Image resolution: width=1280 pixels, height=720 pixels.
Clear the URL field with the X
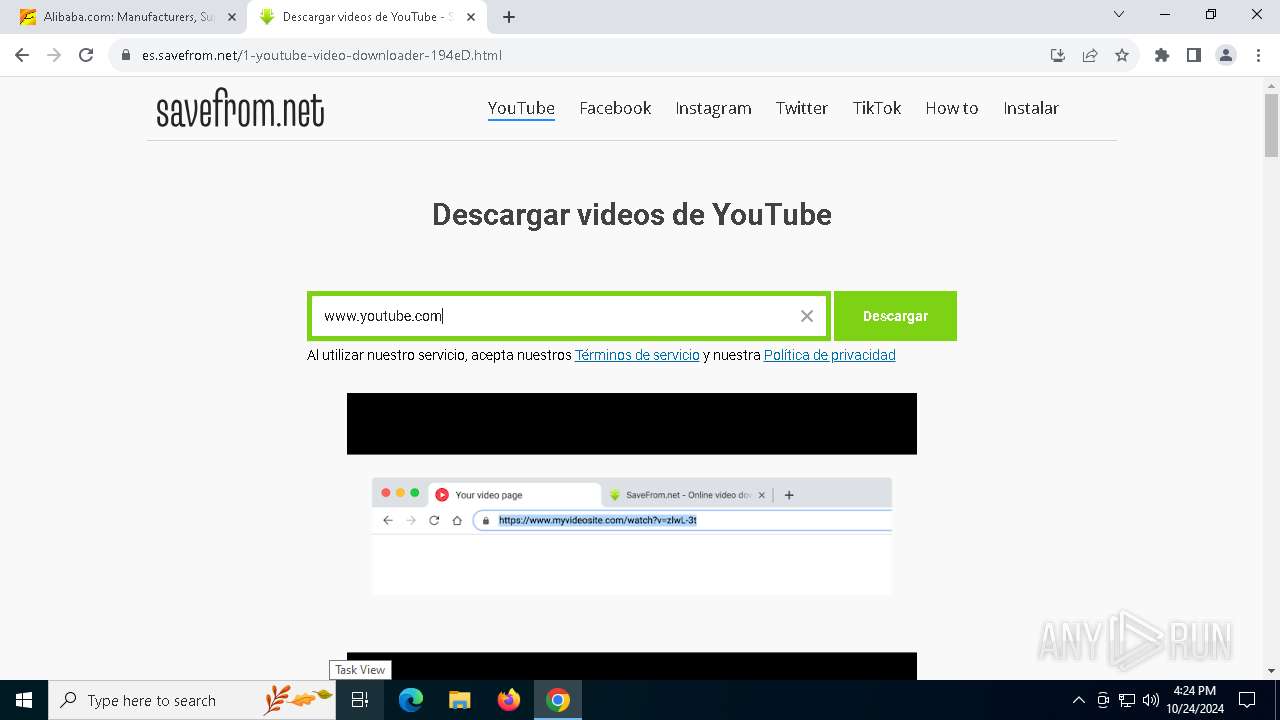(x=807, y=316)
